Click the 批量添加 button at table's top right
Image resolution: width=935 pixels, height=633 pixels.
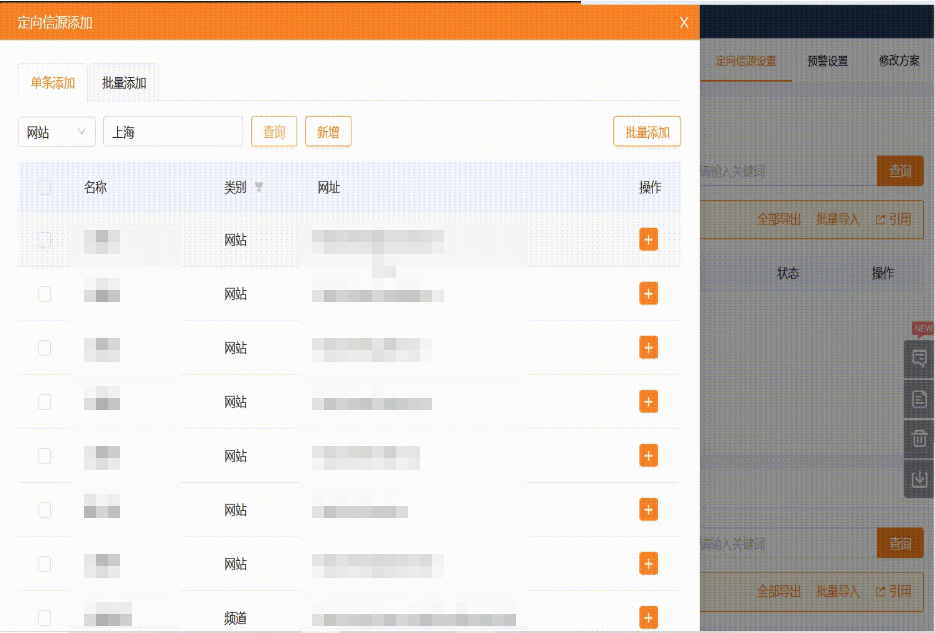(646, 132)
